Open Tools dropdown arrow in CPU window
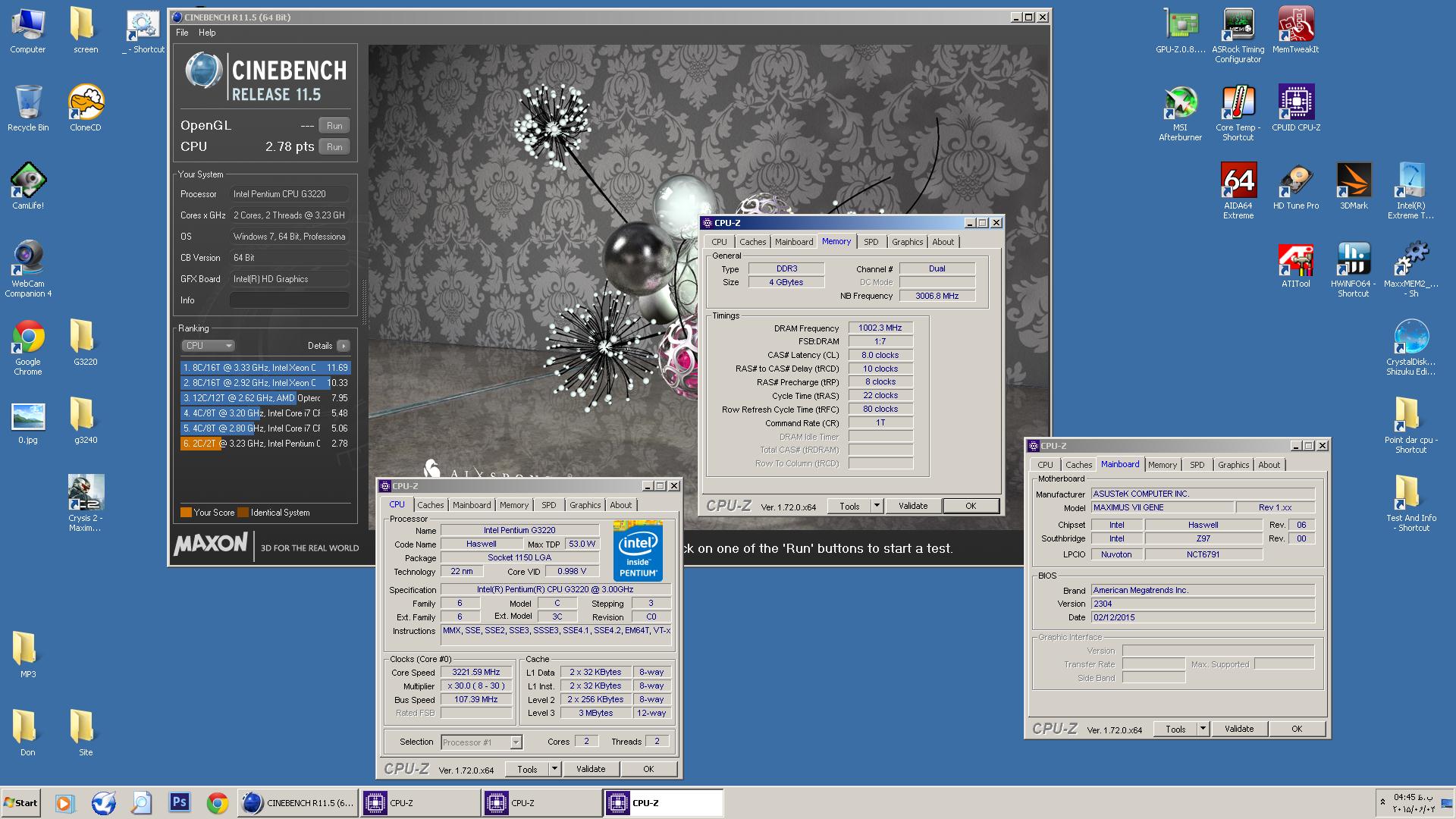The height and width of the screenshot is (819, 1456). pyautogui.click(x=554, y=769)
